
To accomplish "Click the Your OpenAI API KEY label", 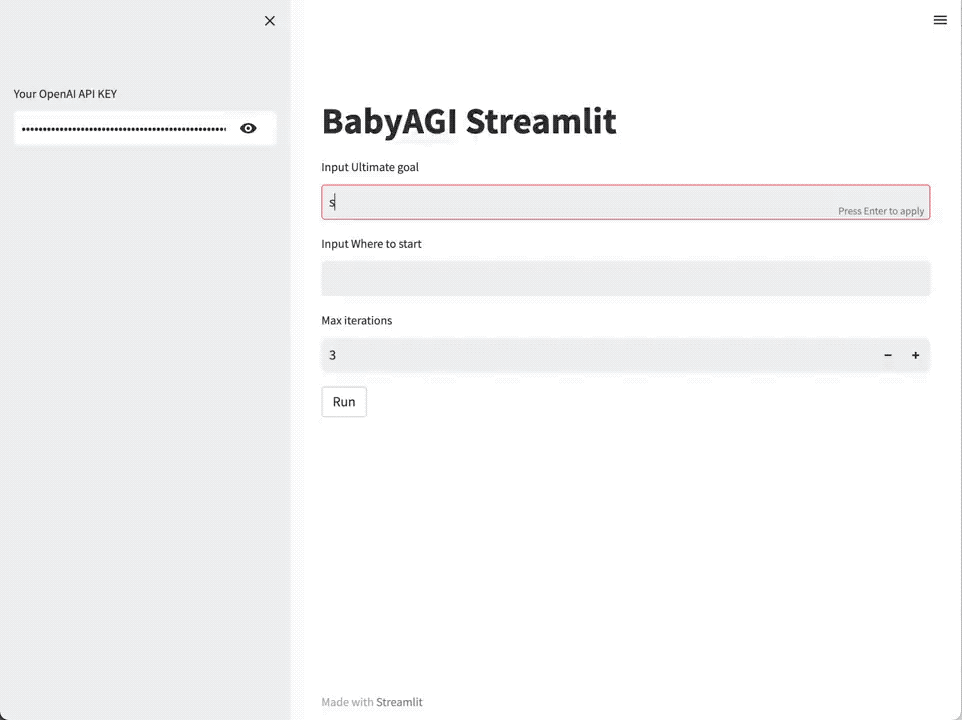I will coord(65,94).
